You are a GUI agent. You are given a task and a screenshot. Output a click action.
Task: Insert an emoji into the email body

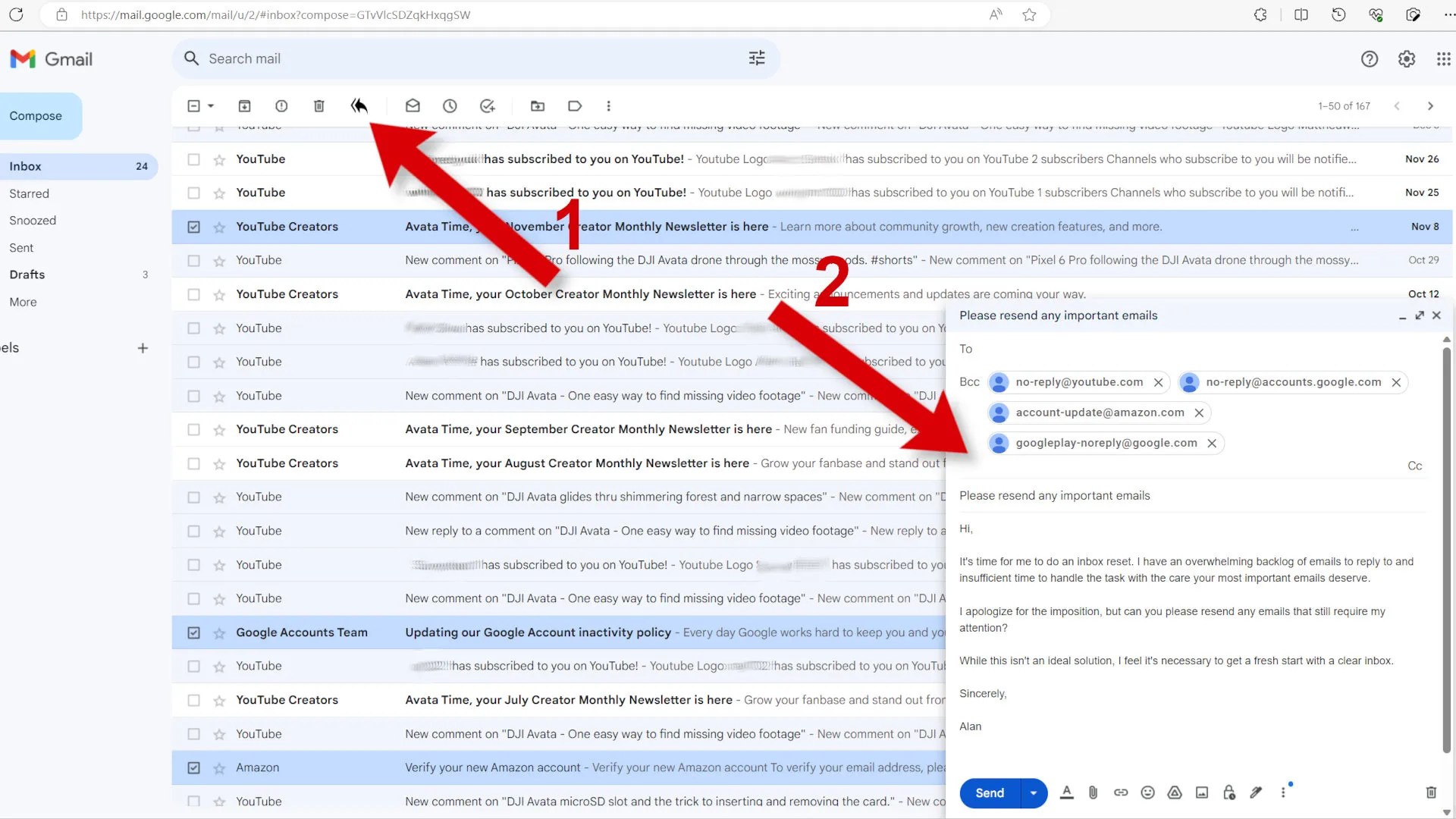click(x=1147, y=792)
